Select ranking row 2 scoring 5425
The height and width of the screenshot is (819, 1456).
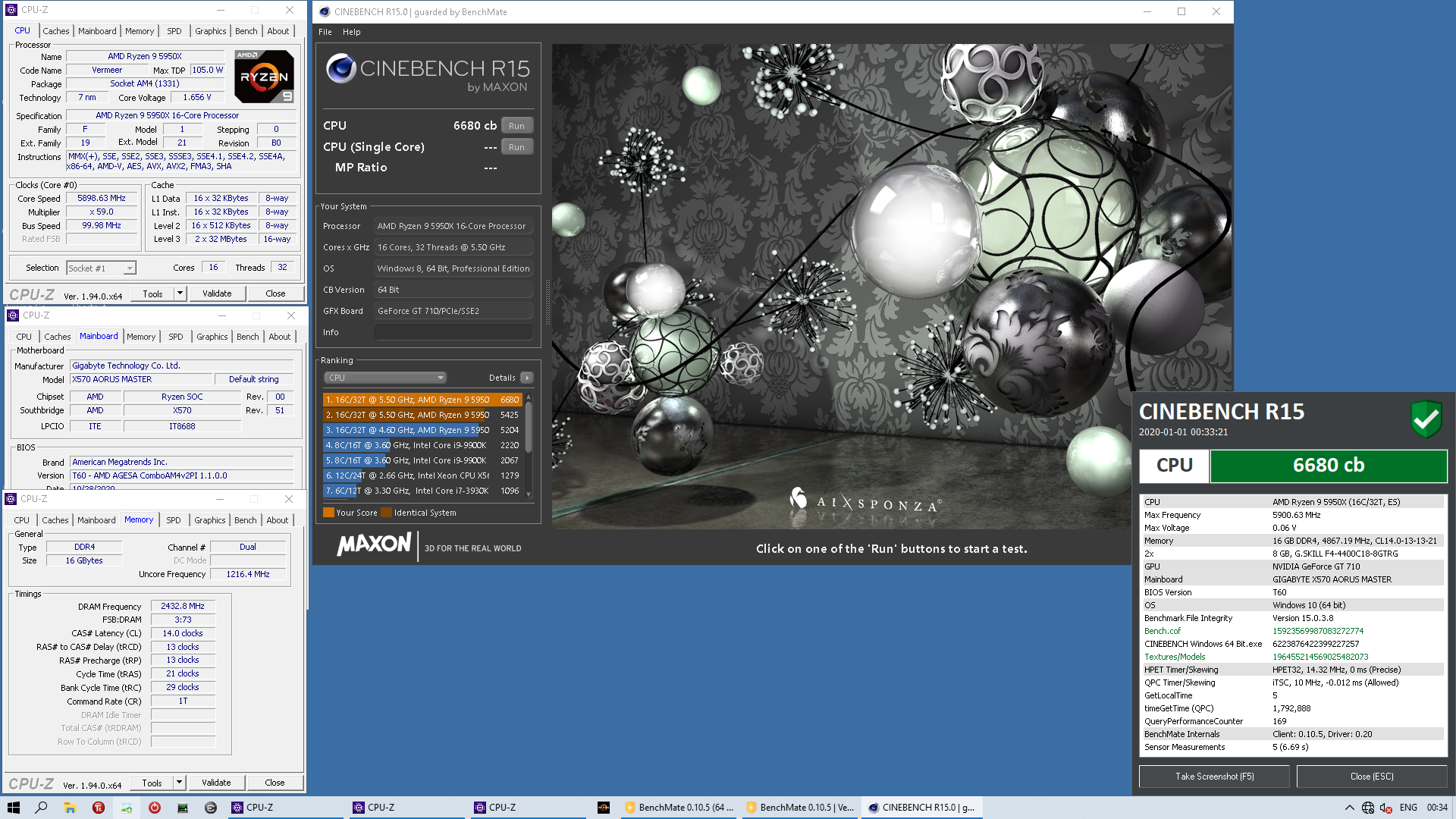coord(422,415)
